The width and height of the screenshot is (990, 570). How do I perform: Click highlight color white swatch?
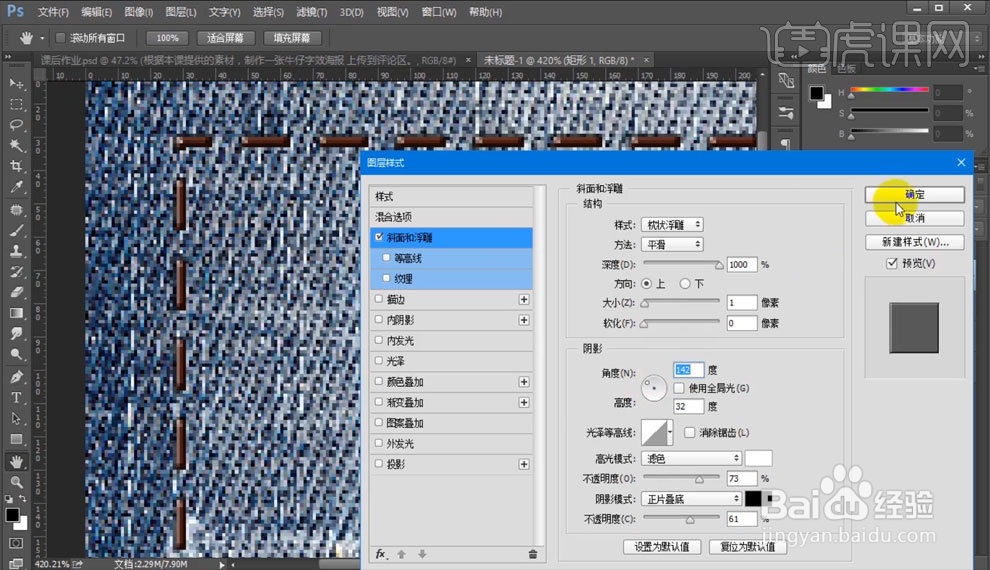coord(758,458)
